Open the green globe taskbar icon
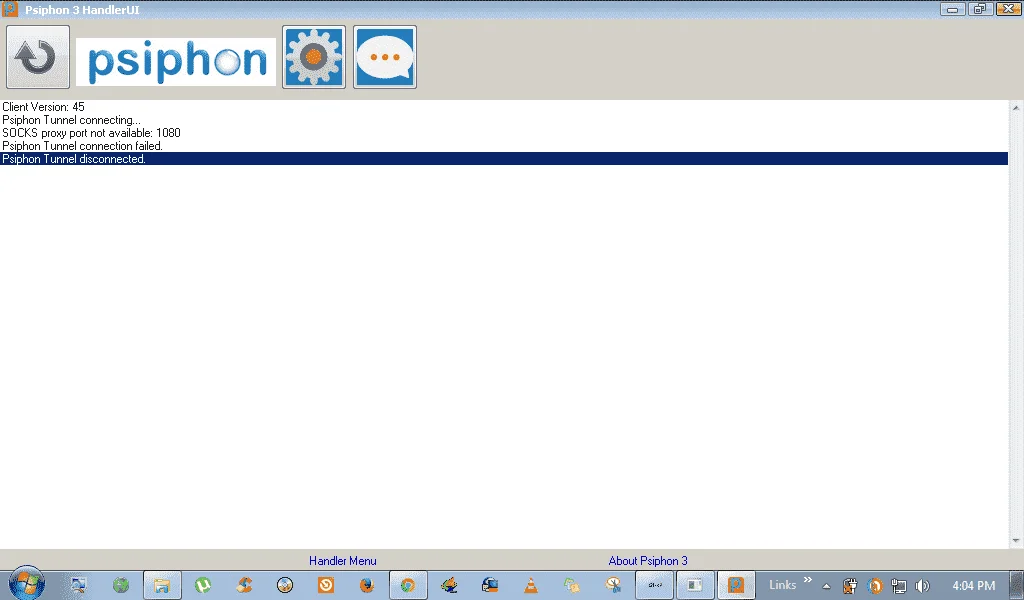 tap(121, 585)
